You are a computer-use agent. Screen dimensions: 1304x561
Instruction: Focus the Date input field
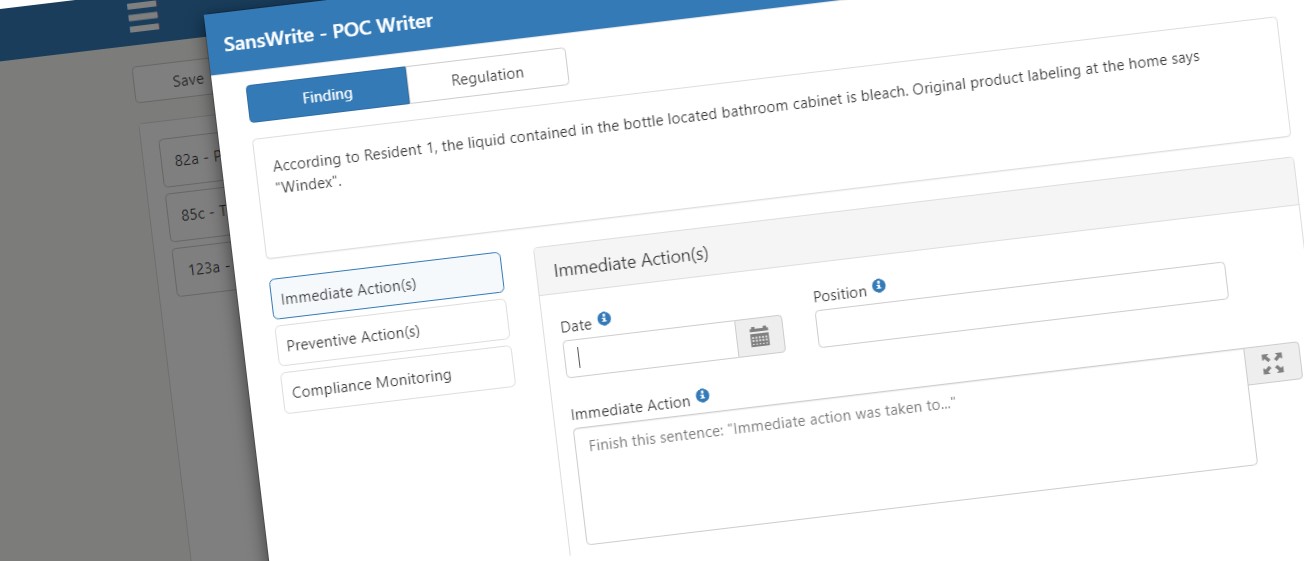[x=652, y=351]
